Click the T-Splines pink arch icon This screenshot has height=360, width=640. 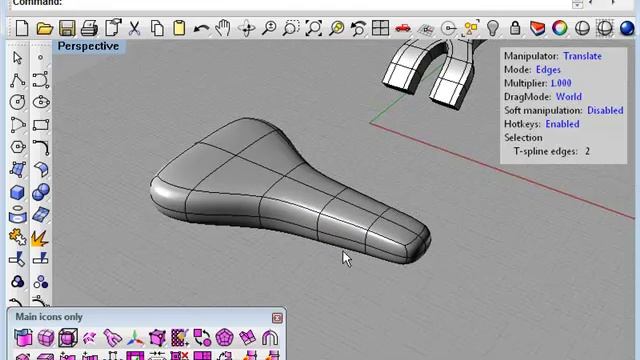(269, 338)
